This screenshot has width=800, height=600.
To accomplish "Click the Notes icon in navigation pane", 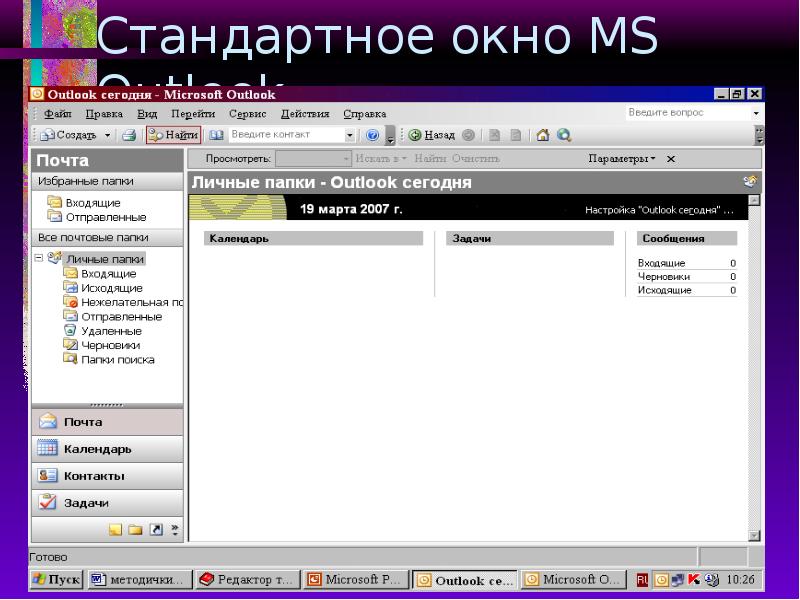I will coord(115,530).
